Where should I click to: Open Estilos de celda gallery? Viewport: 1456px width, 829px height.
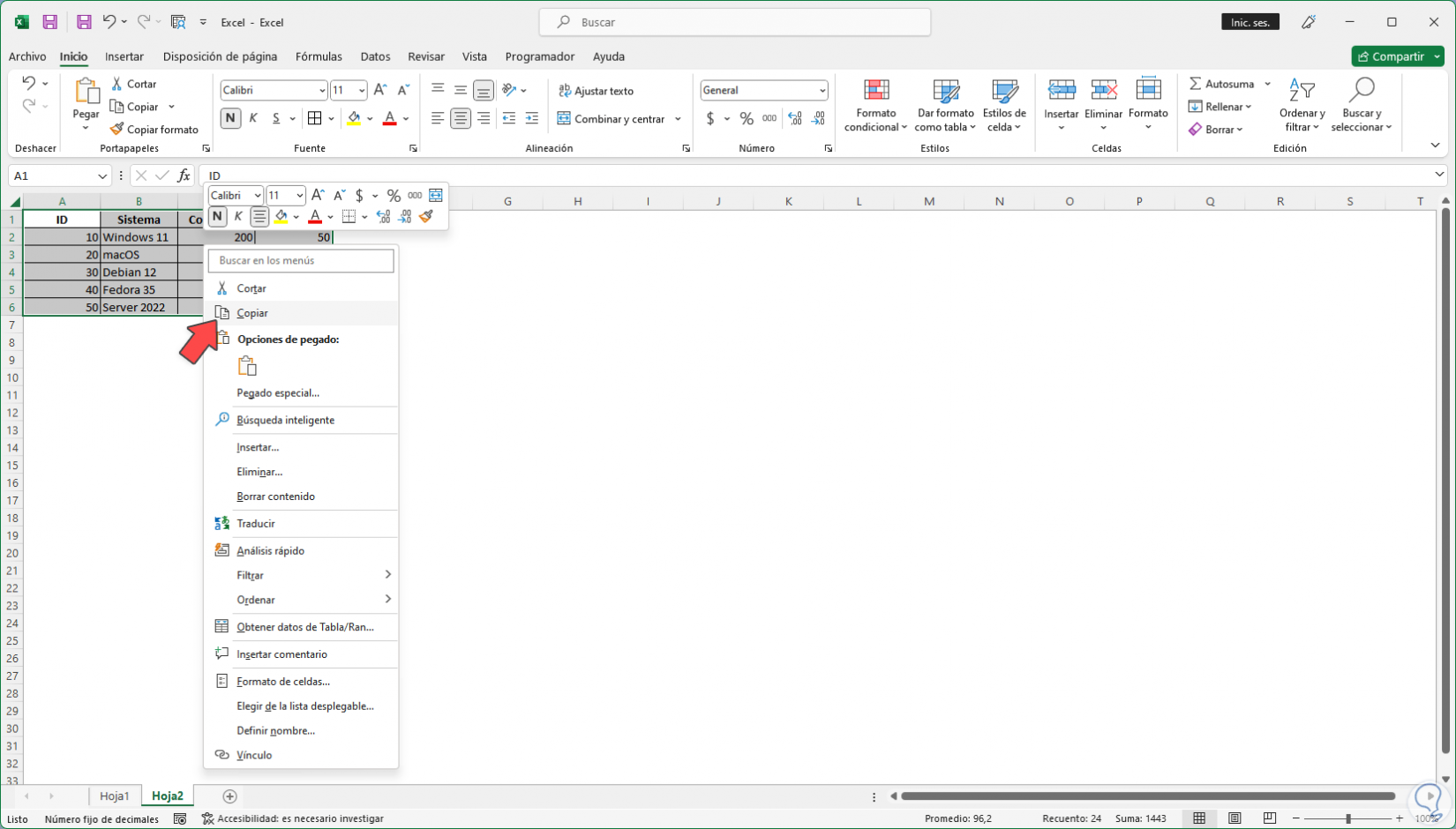1004,107
